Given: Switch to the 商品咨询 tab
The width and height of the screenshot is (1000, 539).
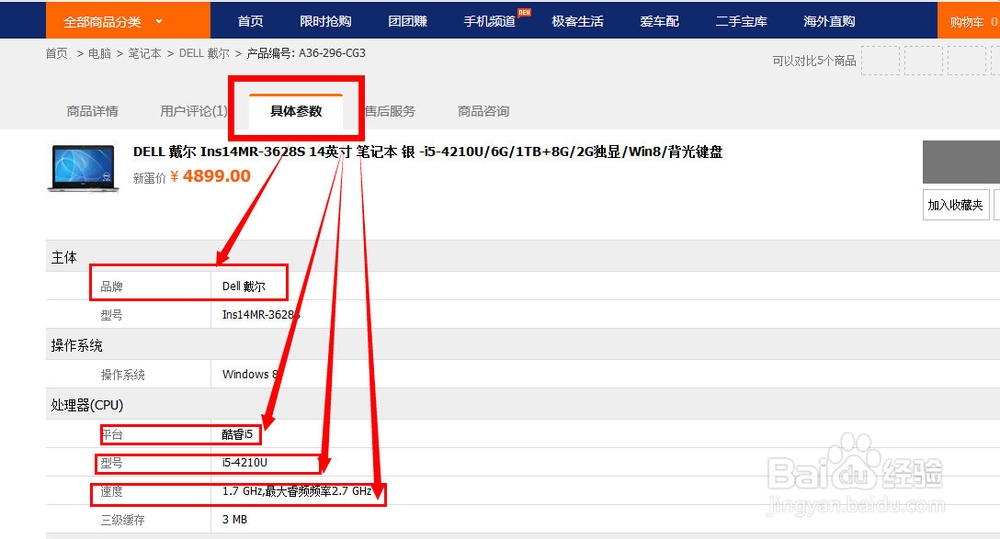Looking at the screenshot, I should pyautogui.click(x=483, y=111).
